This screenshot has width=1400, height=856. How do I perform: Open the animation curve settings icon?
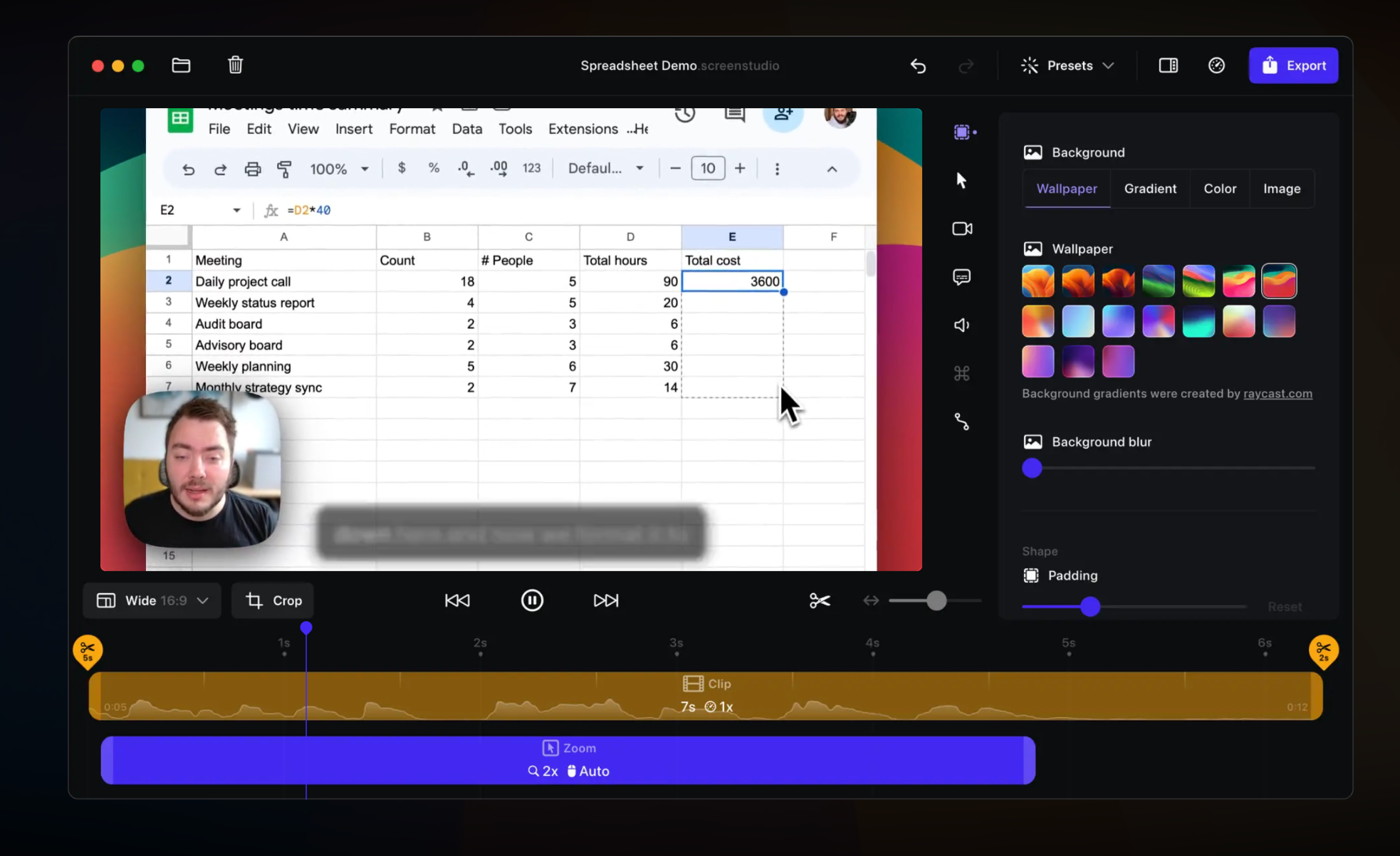point(961,422)
